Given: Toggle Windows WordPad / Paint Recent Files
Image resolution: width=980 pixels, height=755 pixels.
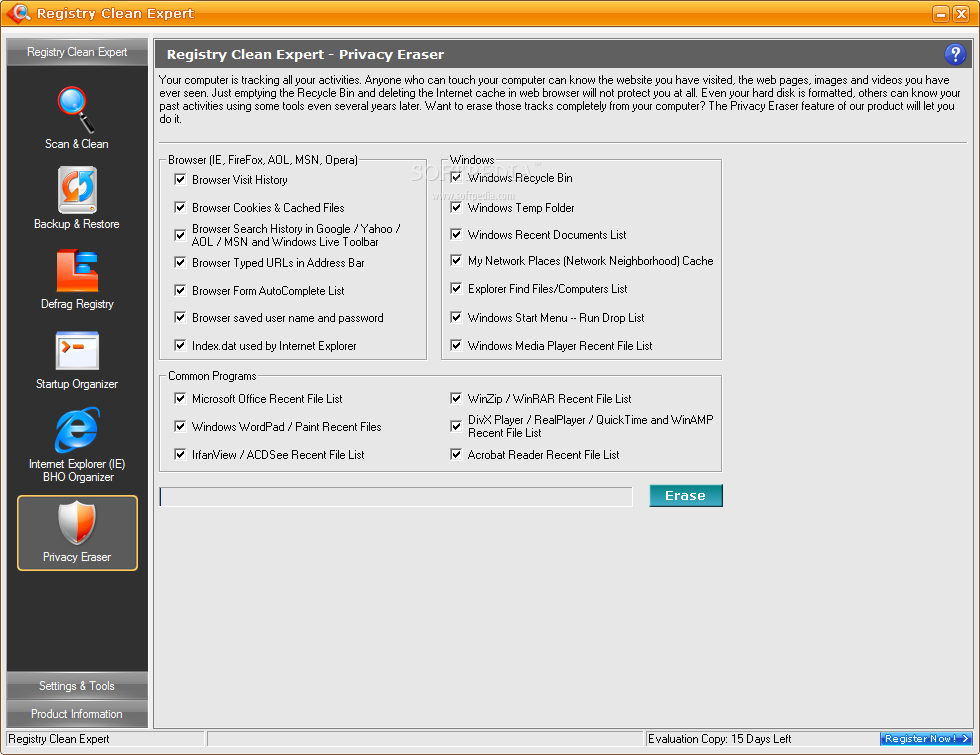Looking at the screenshot, I should pyautogui.click(x=180, y=426).
